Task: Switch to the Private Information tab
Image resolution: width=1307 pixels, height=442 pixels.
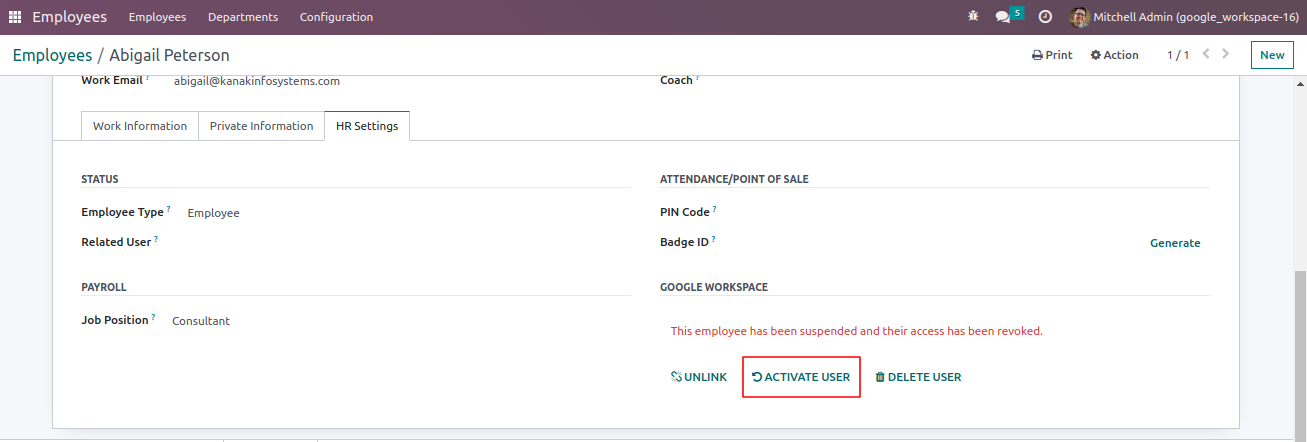Action: coord(262,126)
